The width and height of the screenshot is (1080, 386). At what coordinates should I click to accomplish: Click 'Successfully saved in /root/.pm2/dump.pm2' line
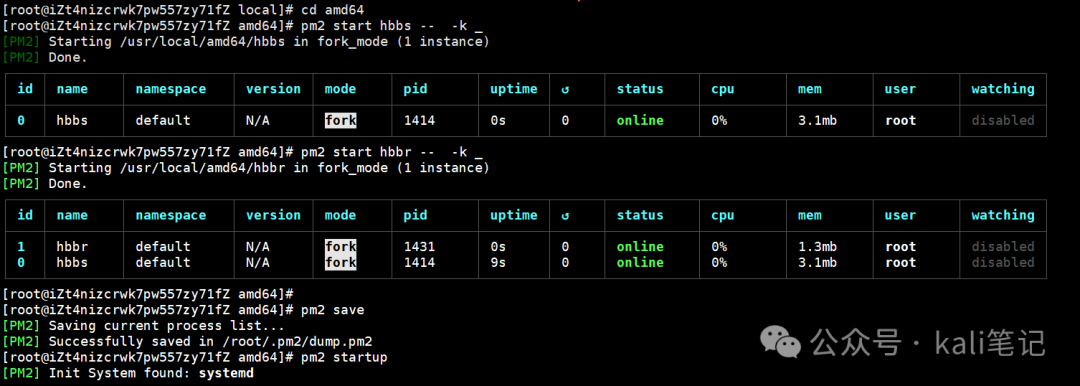pos(211,342)
